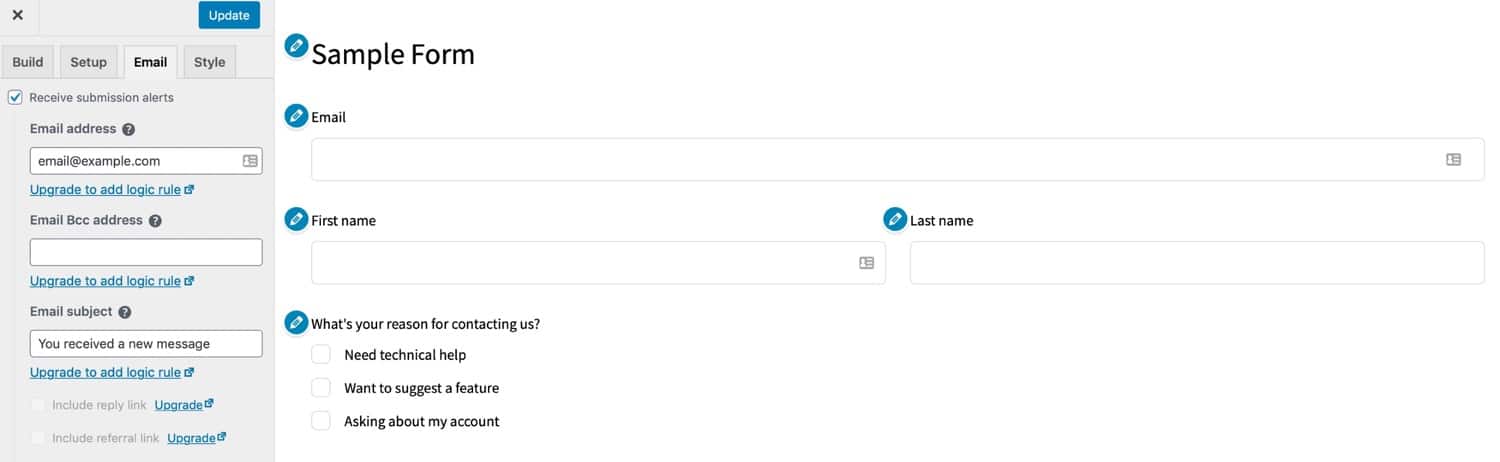
Task: Show help tooltip for Email subject
Action: [125, 312]
